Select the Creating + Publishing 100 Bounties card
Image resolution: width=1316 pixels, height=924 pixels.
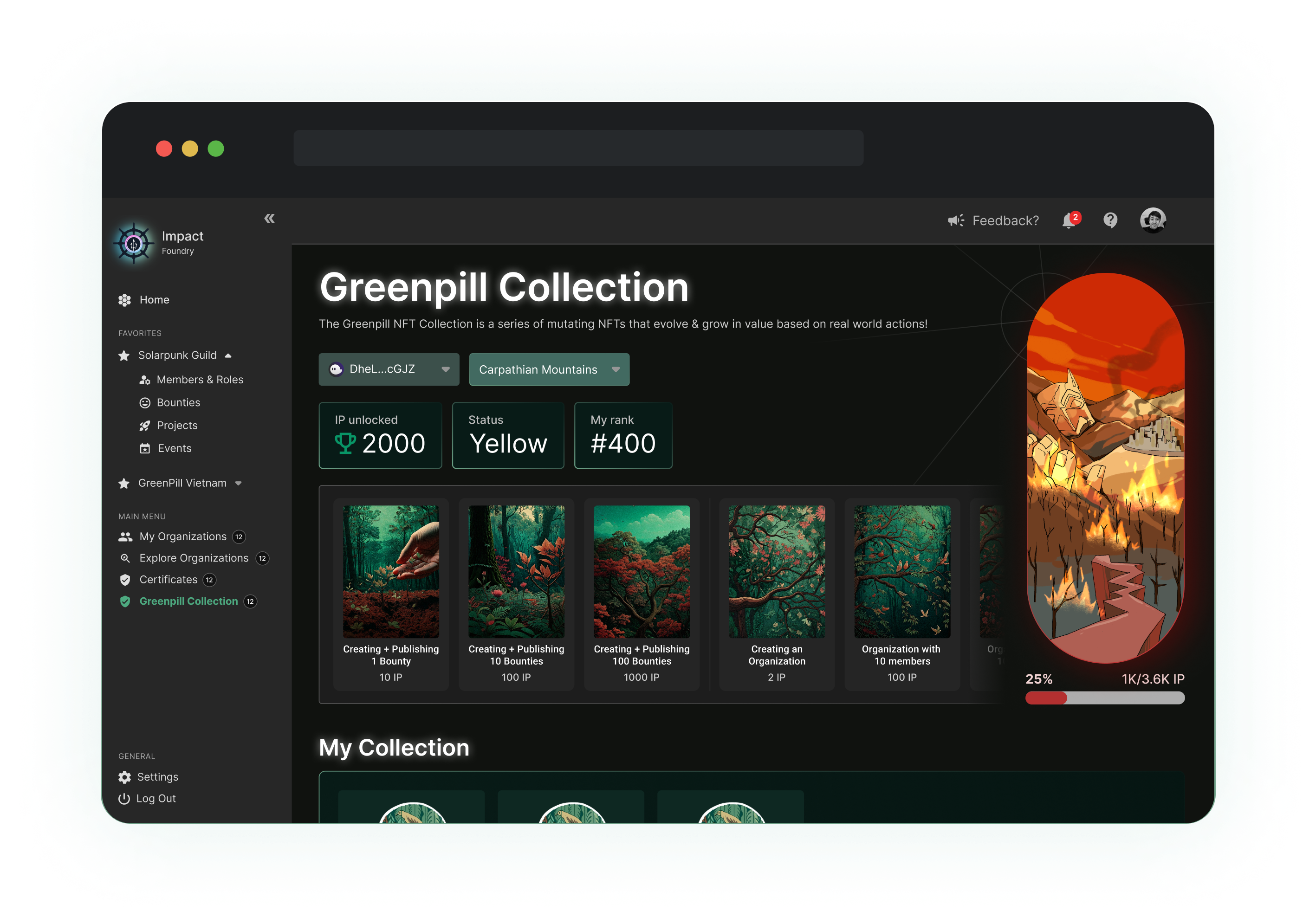point(642,594)
